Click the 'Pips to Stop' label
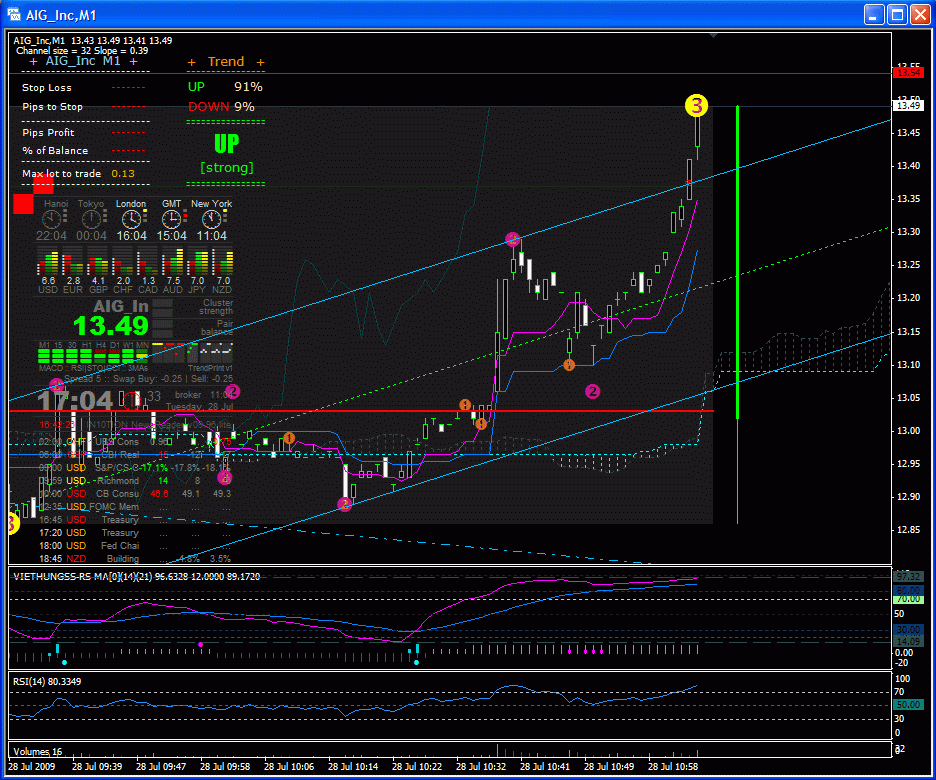The height and width of the screenshot is (780, 936). [53, 107]
